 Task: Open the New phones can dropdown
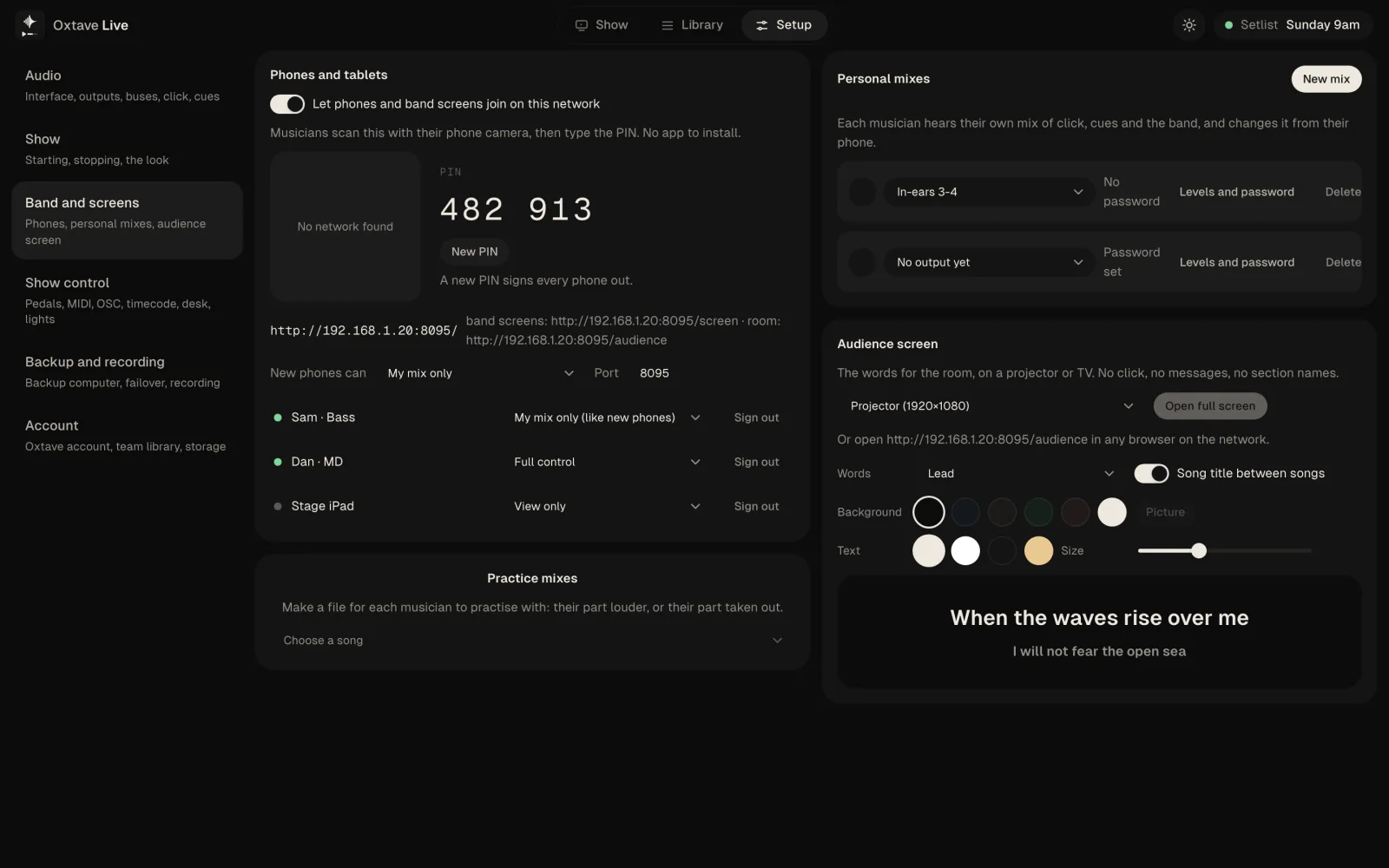pos(481,373)
